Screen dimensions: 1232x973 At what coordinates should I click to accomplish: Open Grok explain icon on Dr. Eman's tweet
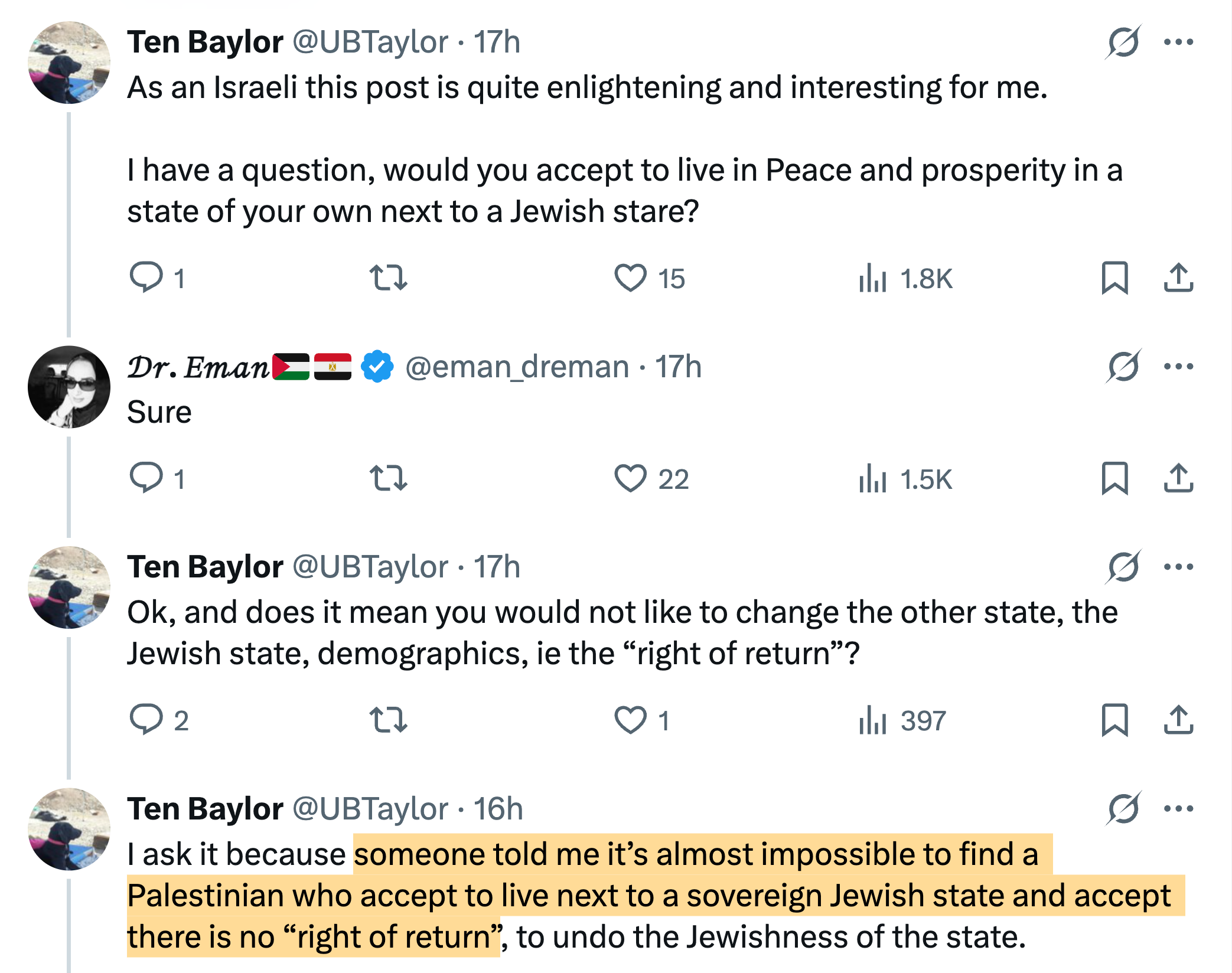click(1123, 367)
